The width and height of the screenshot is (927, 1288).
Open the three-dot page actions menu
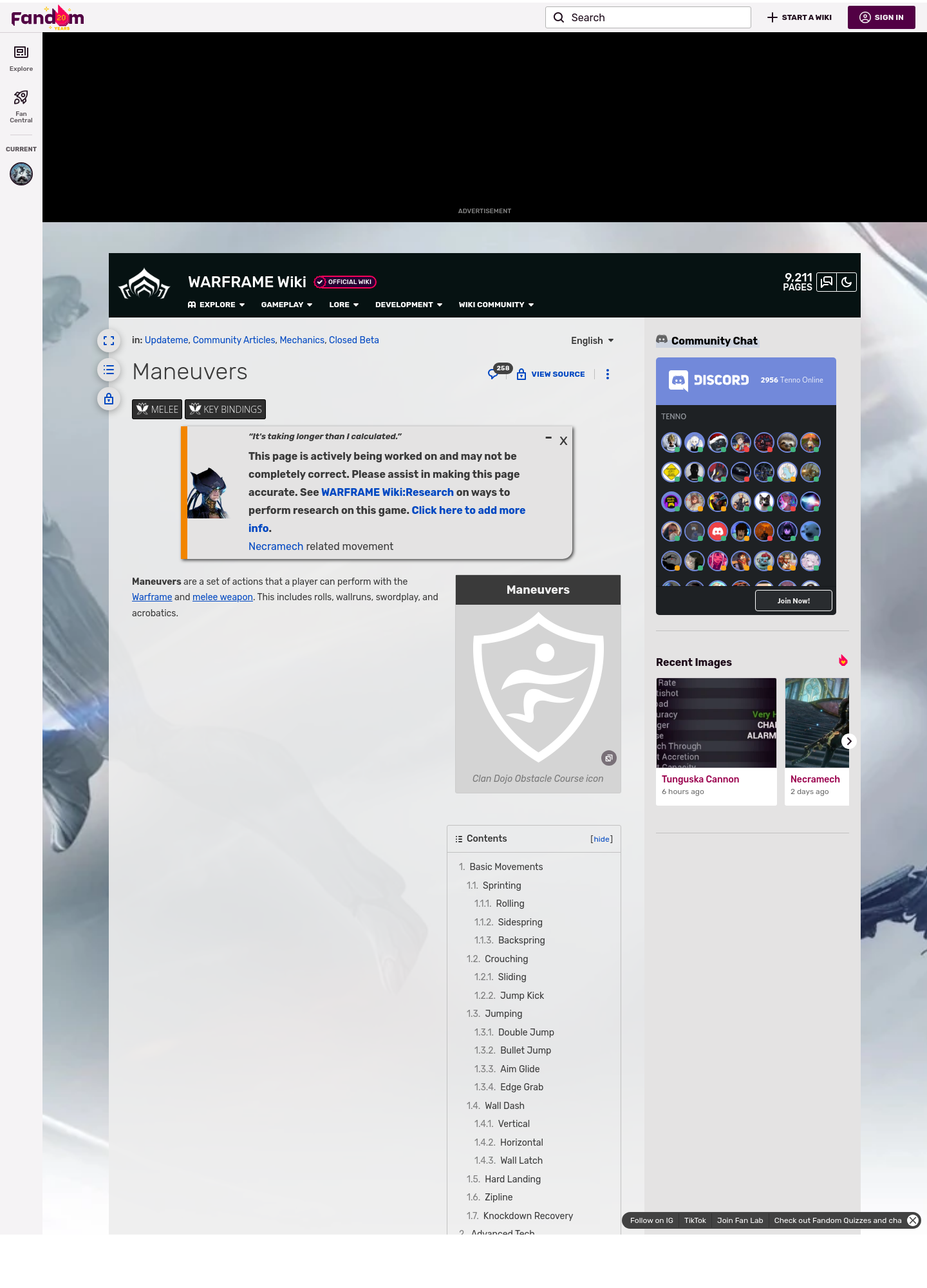608,374
